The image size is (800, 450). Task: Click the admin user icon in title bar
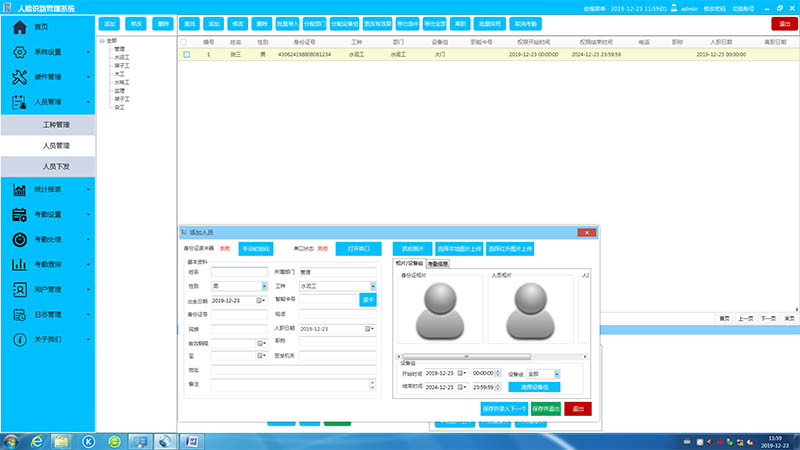click(674, 8)
